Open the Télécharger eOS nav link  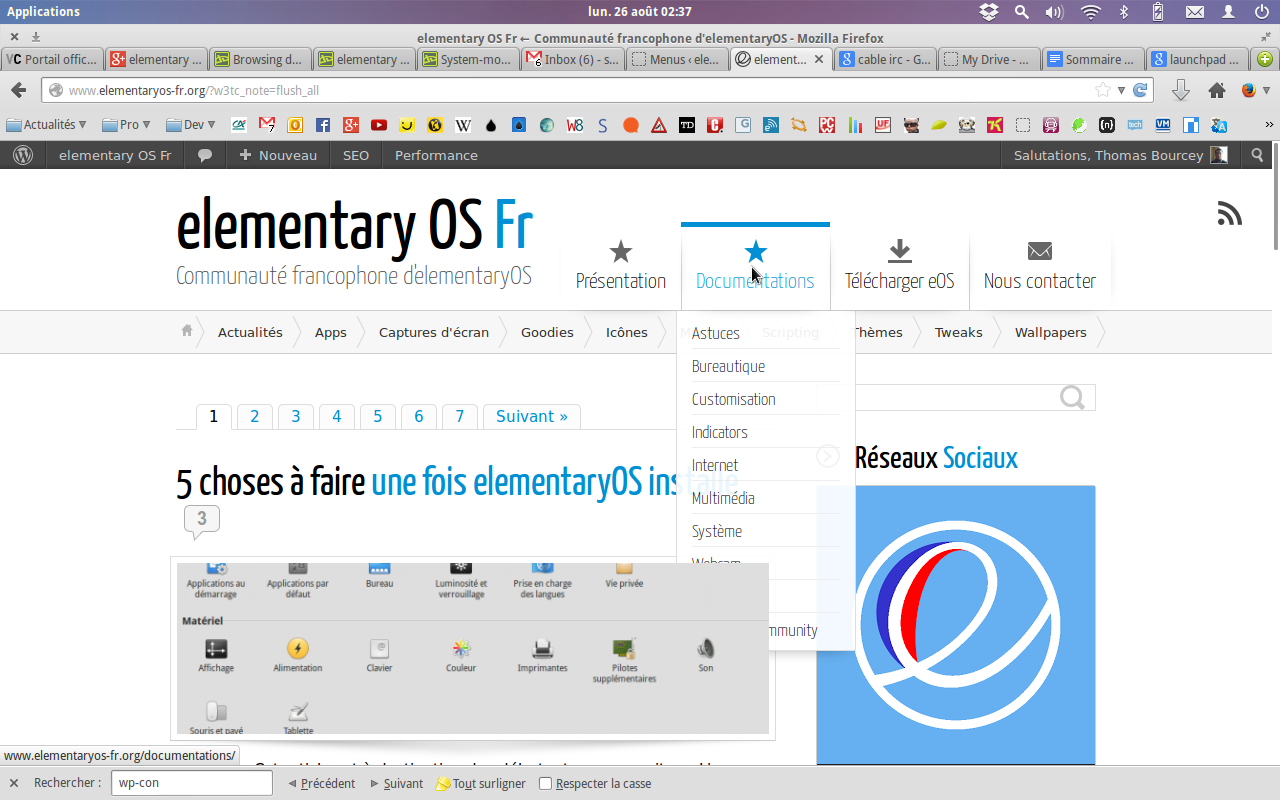tap(899, 265)
